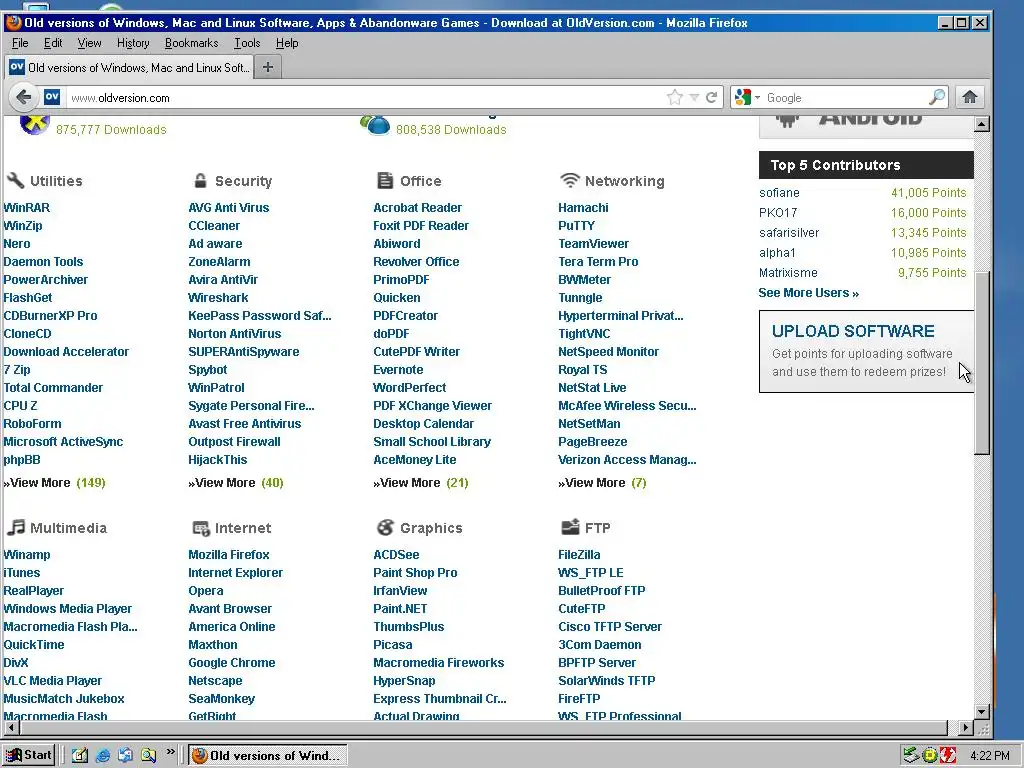Open the TeamViewer link

[x=593, y=244]
